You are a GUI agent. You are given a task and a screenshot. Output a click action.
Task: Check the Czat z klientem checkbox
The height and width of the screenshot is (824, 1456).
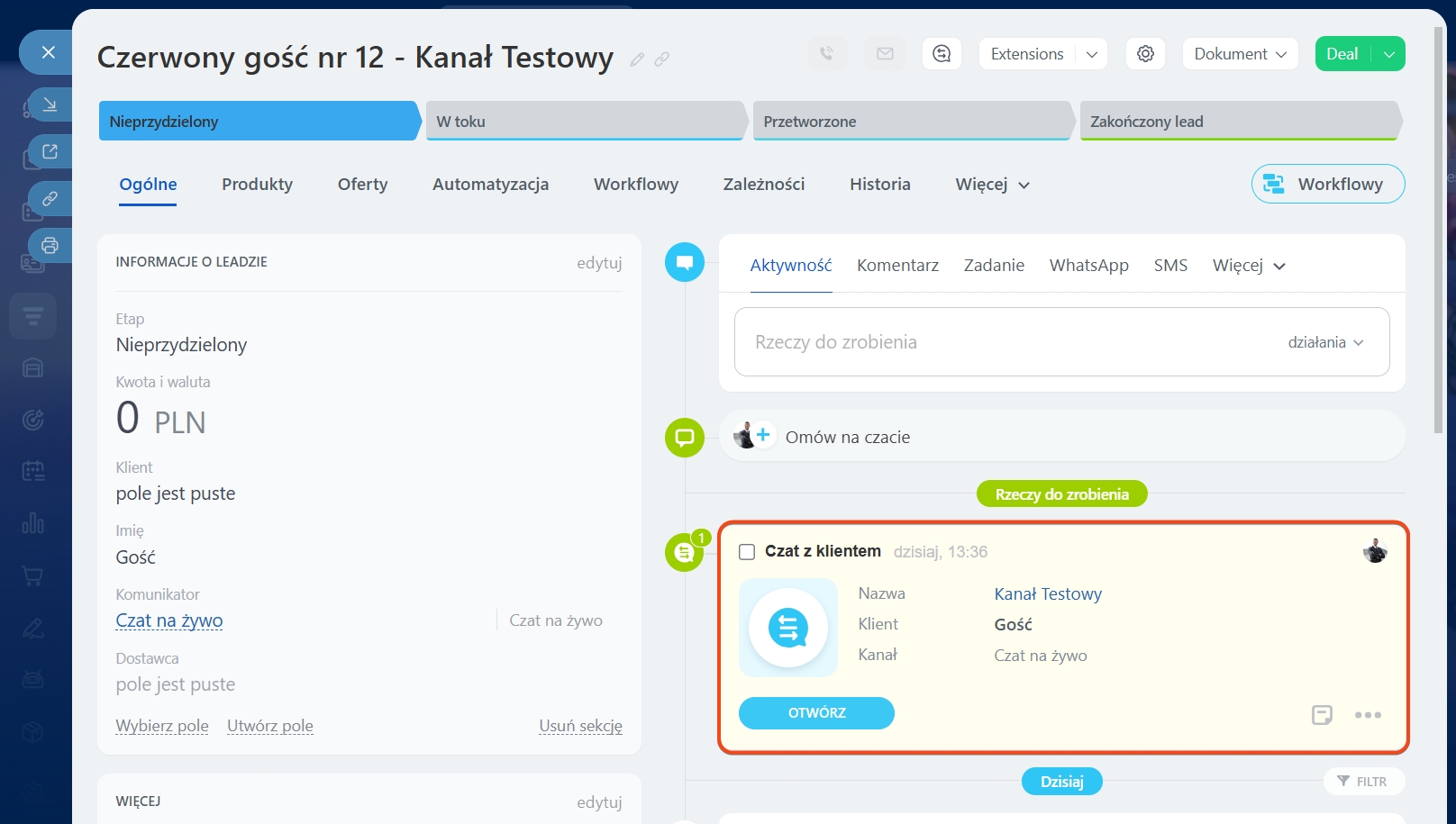(x=747, y=552)
